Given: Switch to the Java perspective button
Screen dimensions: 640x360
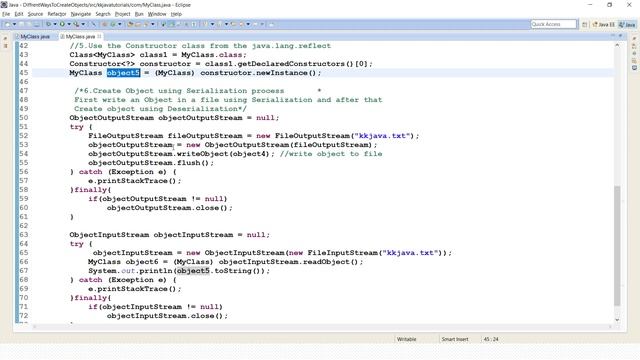Looking at the screenshot, I should [627, 24].
